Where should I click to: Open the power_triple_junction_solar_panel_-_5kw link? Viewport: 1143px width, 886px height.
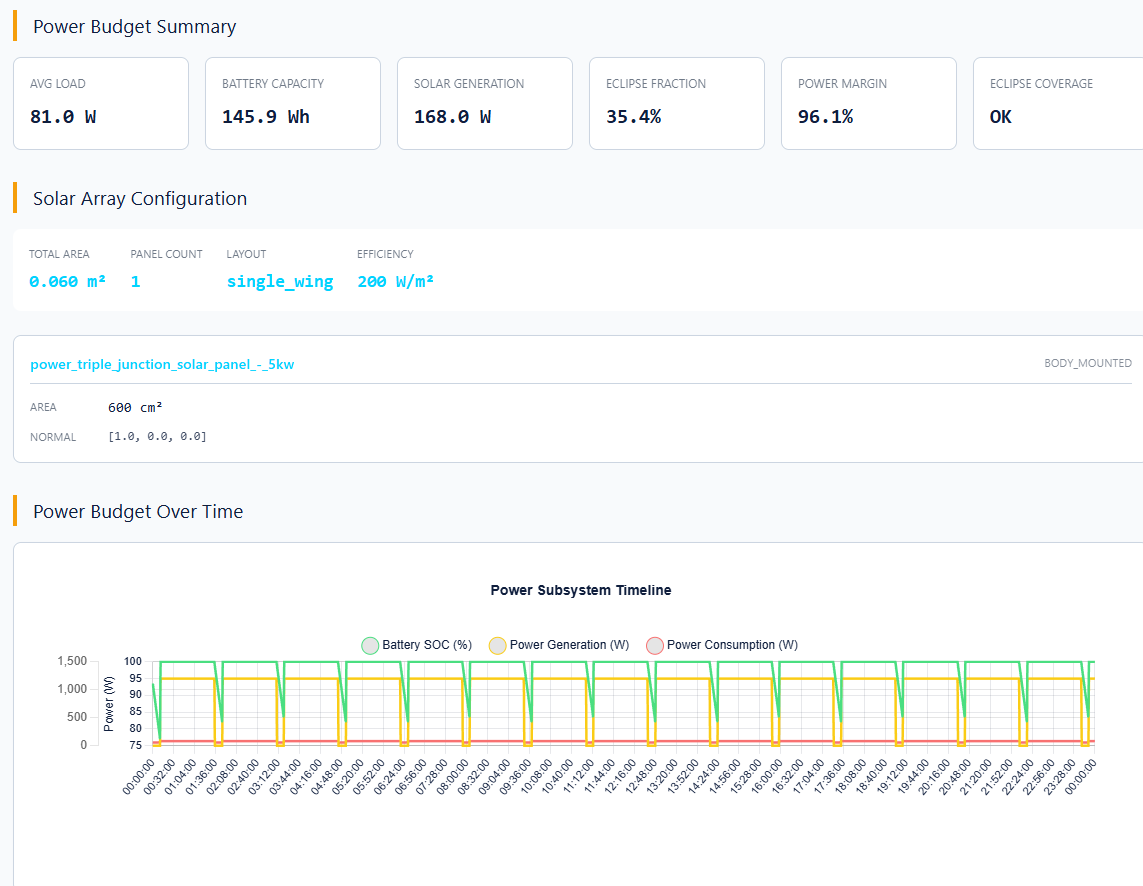pos(162,364)
